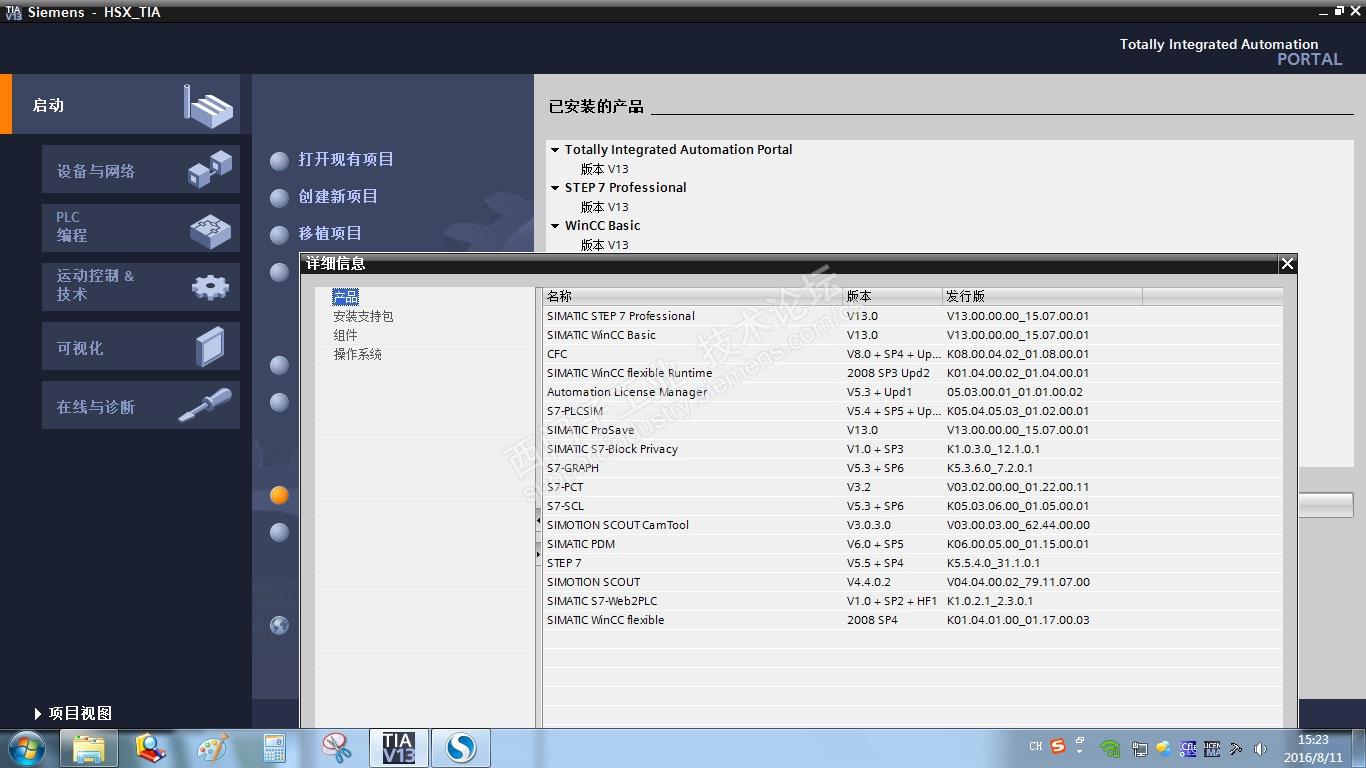Sort by the 名称 column header
The height and width of the screenshot is (768, 1366).
[693, 296]
